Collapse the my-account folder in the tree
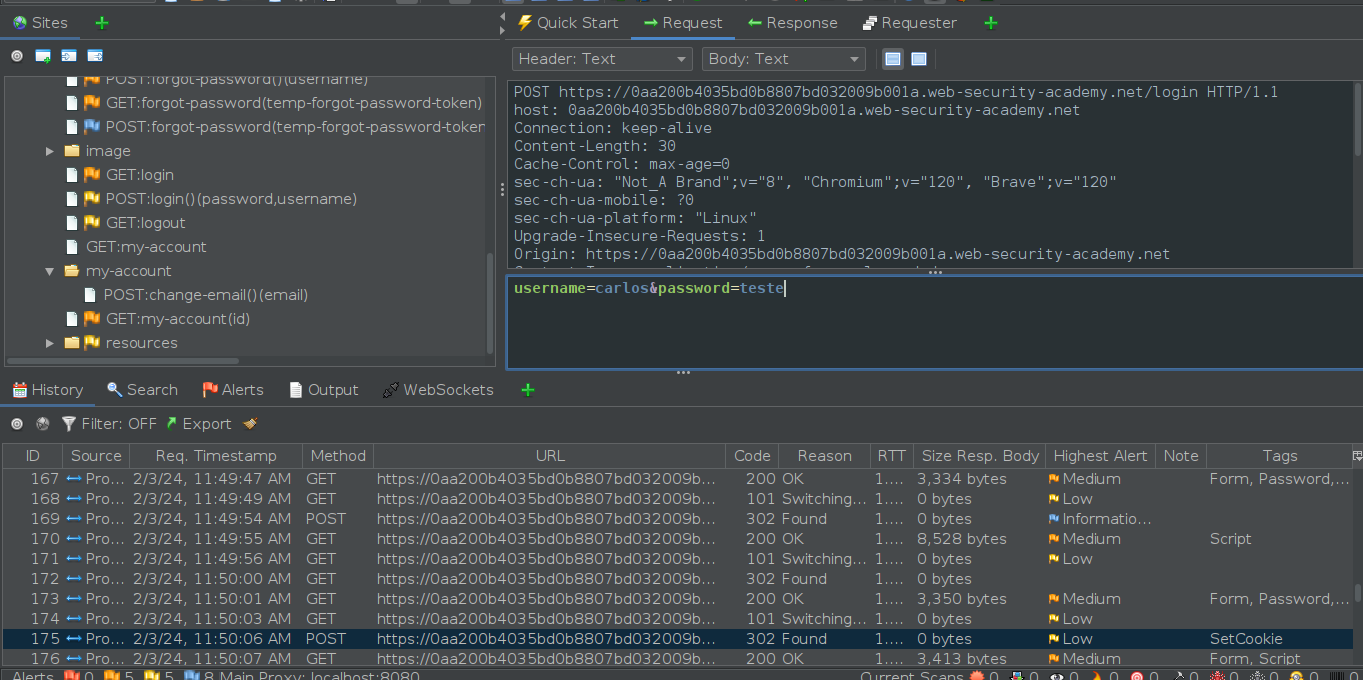Screen dimensions: 1363x680 (50, 271)
